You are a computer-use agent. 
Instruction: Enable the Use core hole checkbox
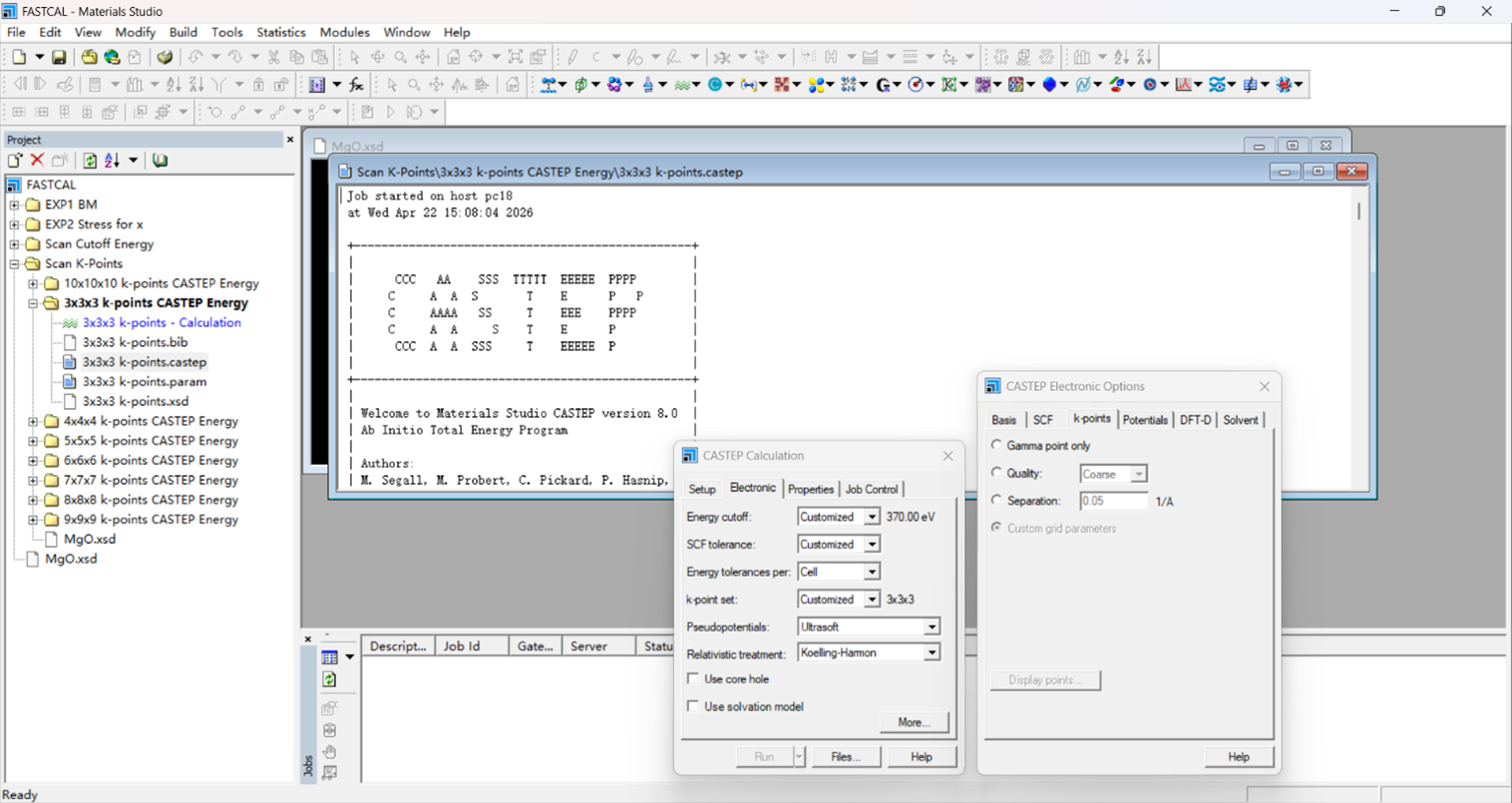pos(693,679)
